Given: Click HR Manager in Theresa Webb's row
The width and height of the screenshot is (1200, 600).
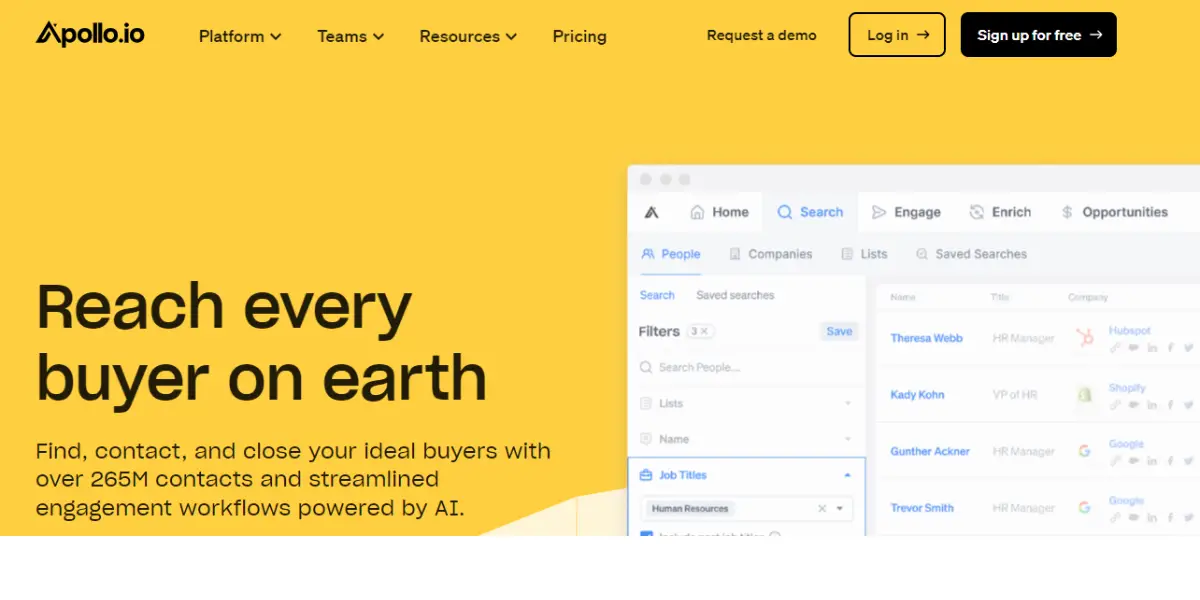Looking at the screenshot, I should pyautogui.click(x=1023, y=338).
